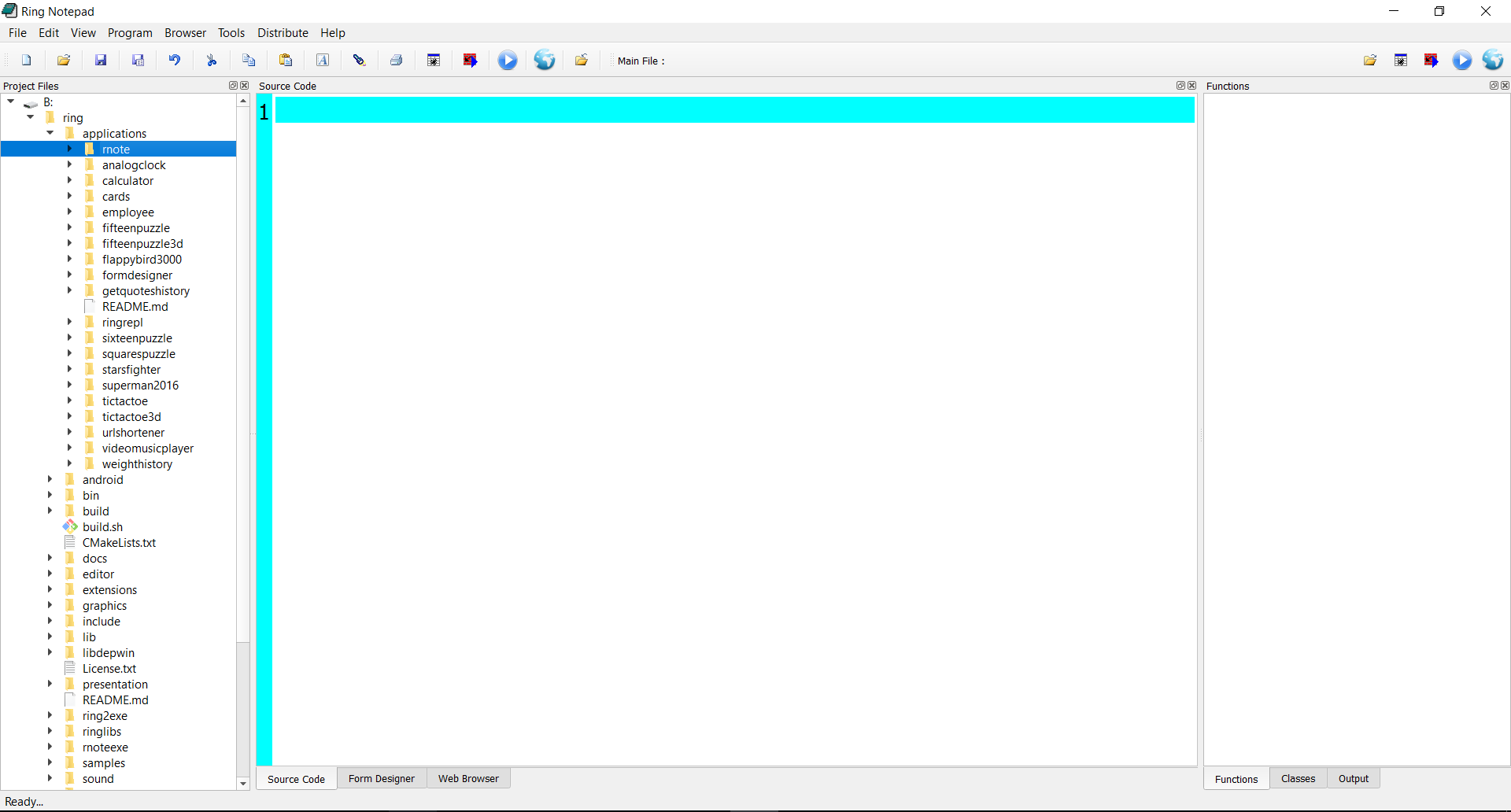1511x812 pixels.
Task: Collapse the B: drive node
Action: pos(11,101)
